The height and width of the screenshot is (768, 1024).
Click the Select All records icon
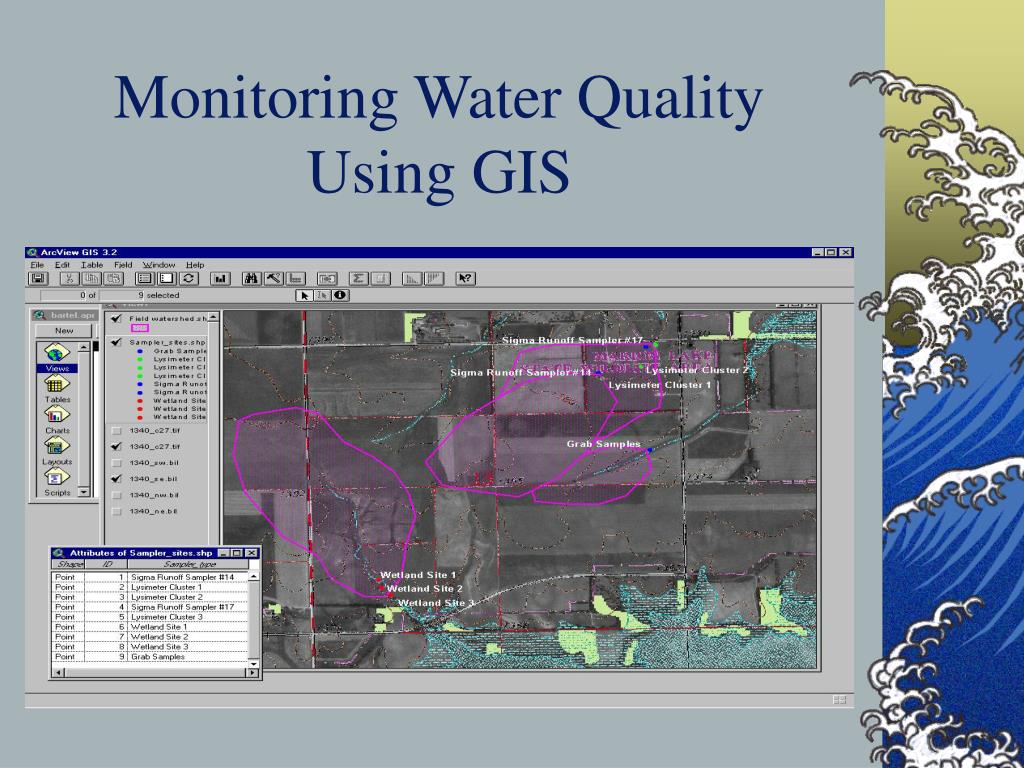pyautogui.click(x=145, y=279)
